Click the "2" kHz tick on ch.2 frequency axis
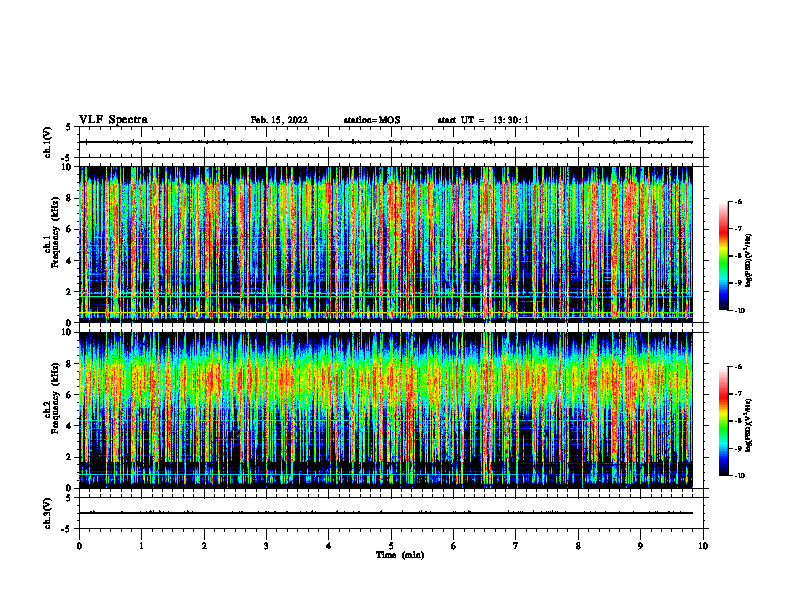792x612 pixels. 70,457
